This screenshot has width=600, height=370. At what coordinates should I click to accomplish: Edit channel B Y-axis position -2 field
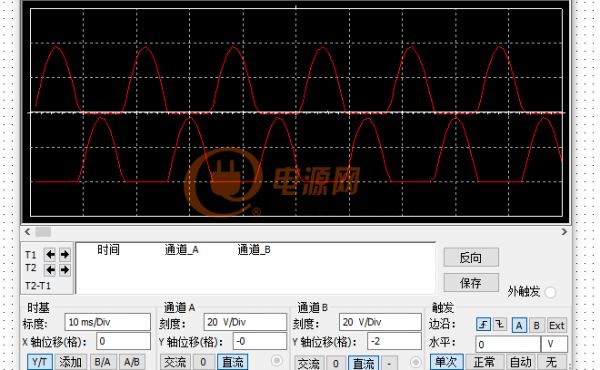(394, 341)
